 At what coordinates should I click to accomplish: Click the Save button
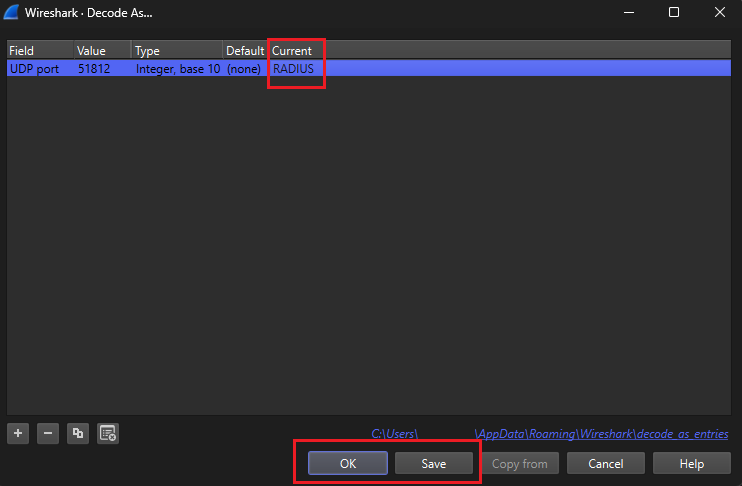pos(433,463)
